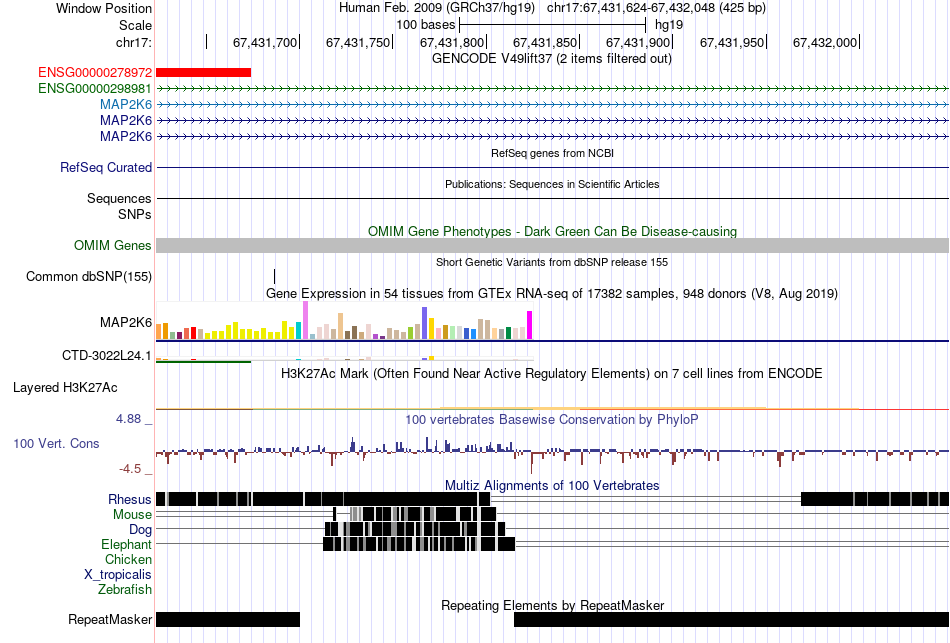Open the 100 Vert. Cons label
This screenshot has width=950, height=643.
(x=56, y=444)
